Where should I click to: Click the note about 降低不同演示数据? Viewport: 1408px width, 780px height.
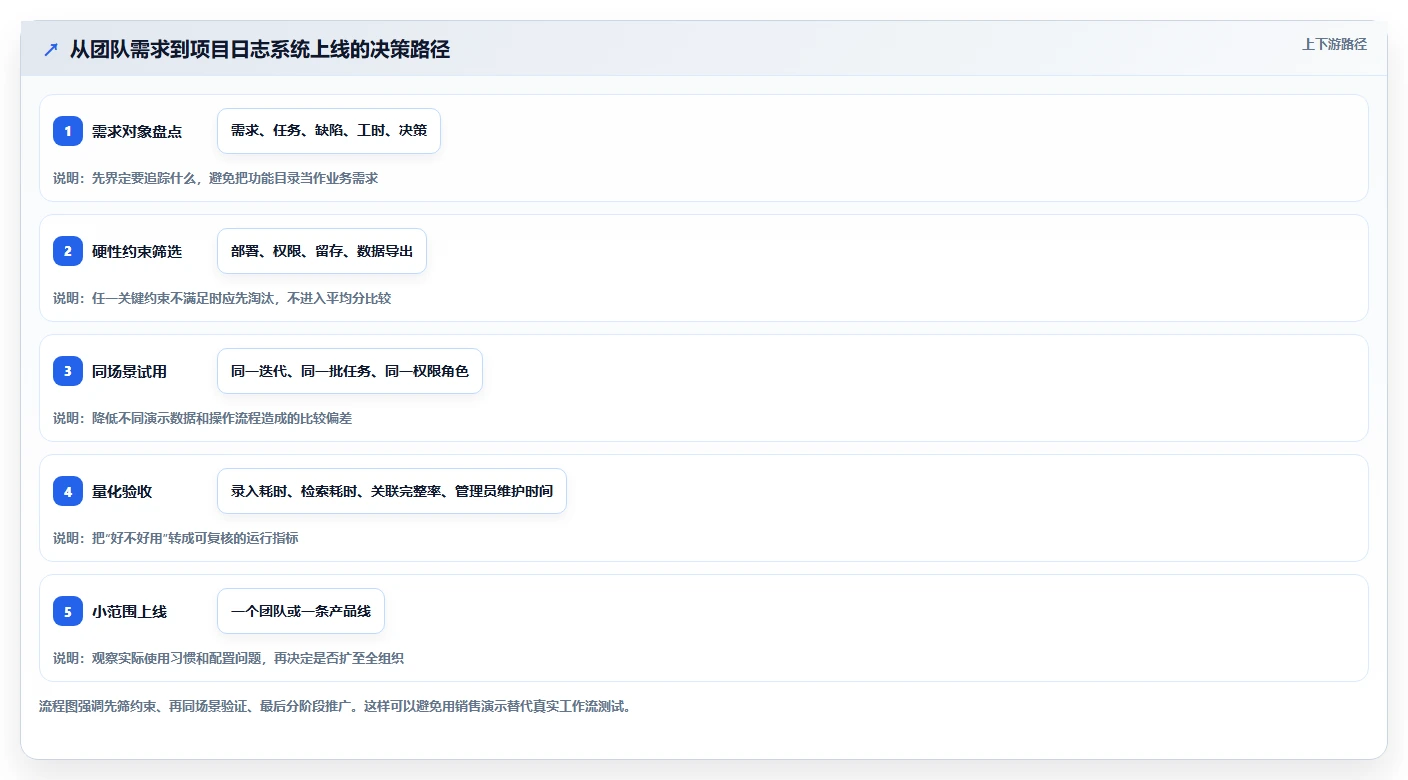(203, 418)
